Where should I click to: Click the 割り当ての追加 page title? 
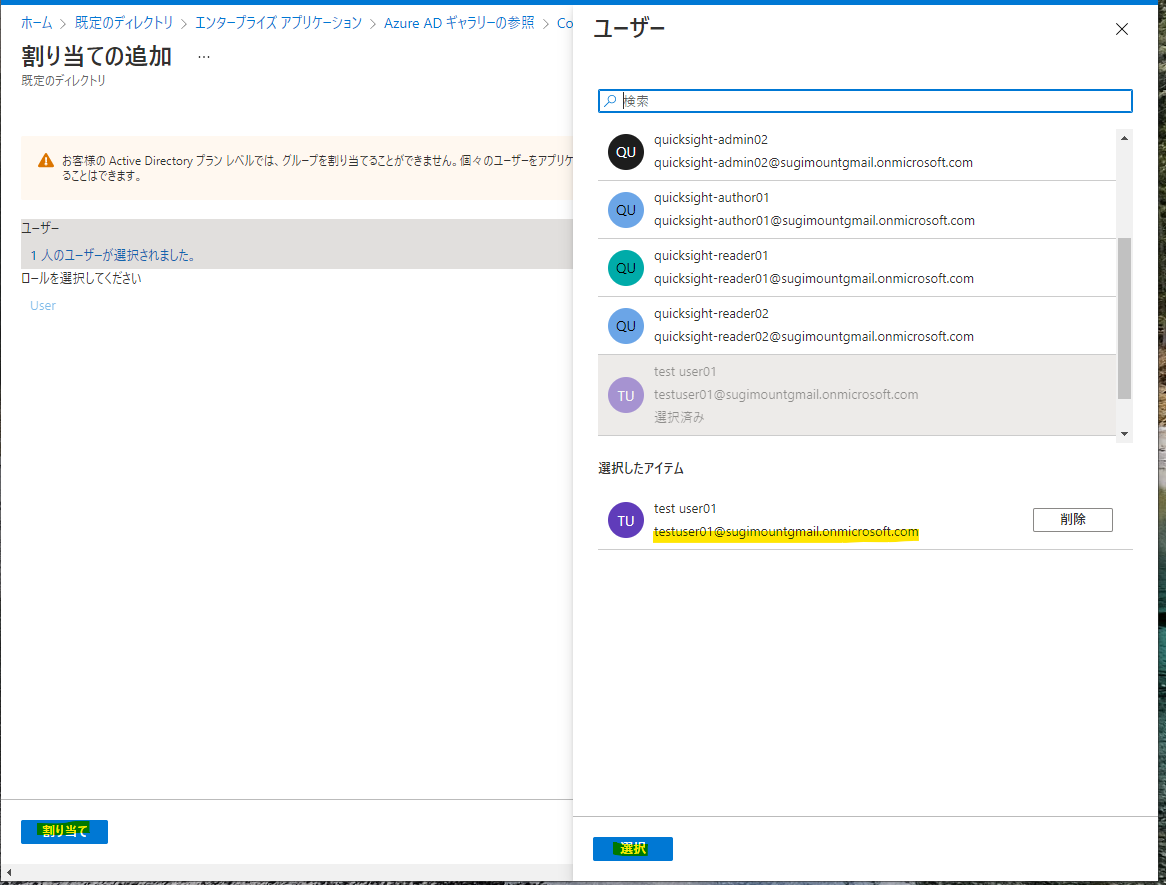click(x=97, y=57)
